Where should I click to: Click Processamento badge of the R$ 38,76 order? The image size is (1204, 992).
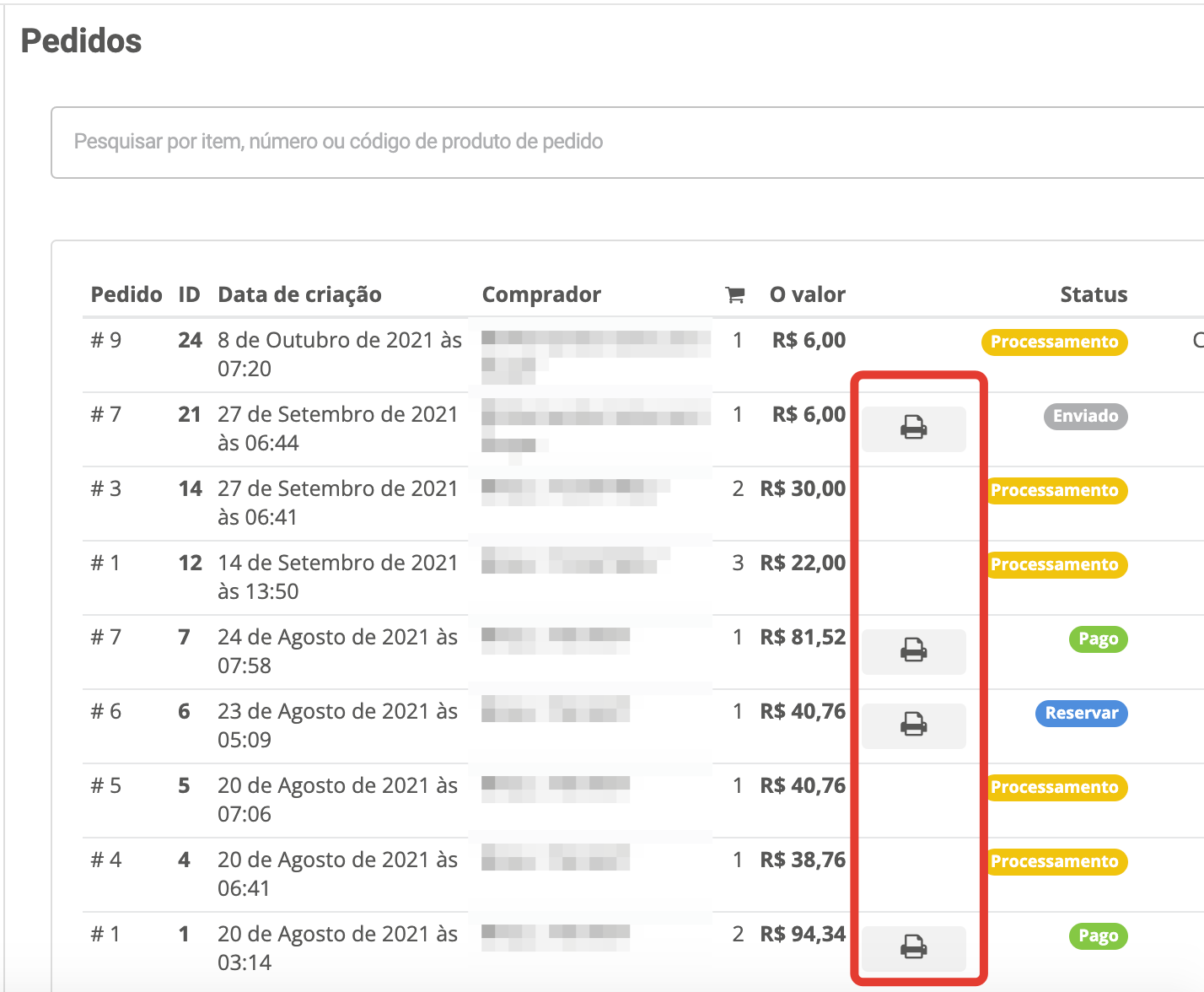point(1057,861)
